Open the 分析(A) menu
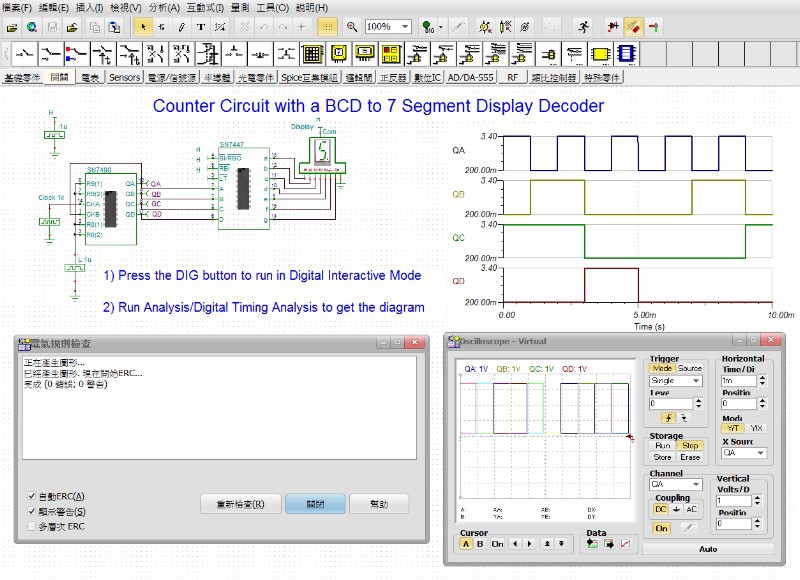The height and width of the screenshot is (580, 800). (x=164, y=7)
